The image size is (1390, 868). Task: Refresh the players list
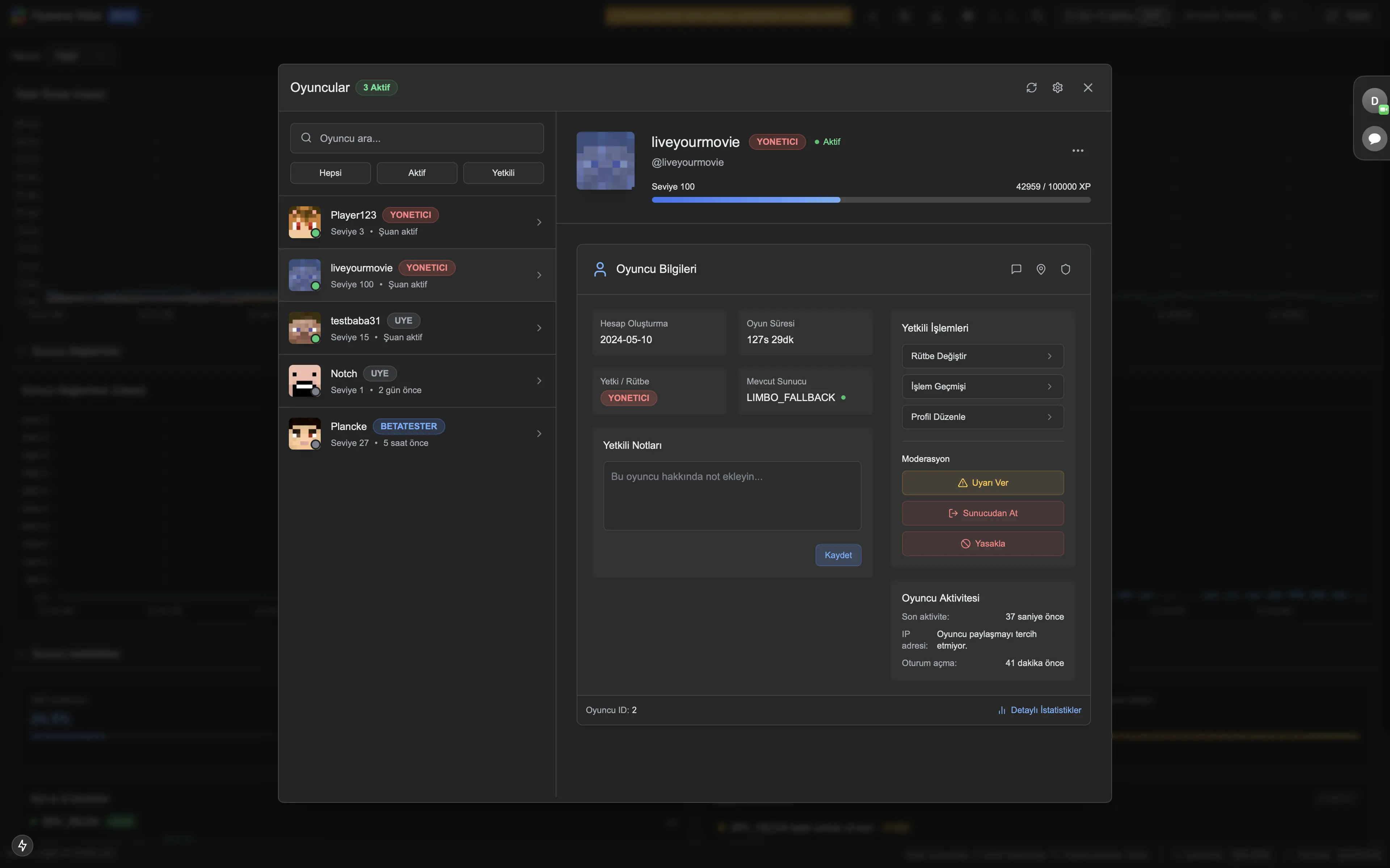tap(1031, 87)
